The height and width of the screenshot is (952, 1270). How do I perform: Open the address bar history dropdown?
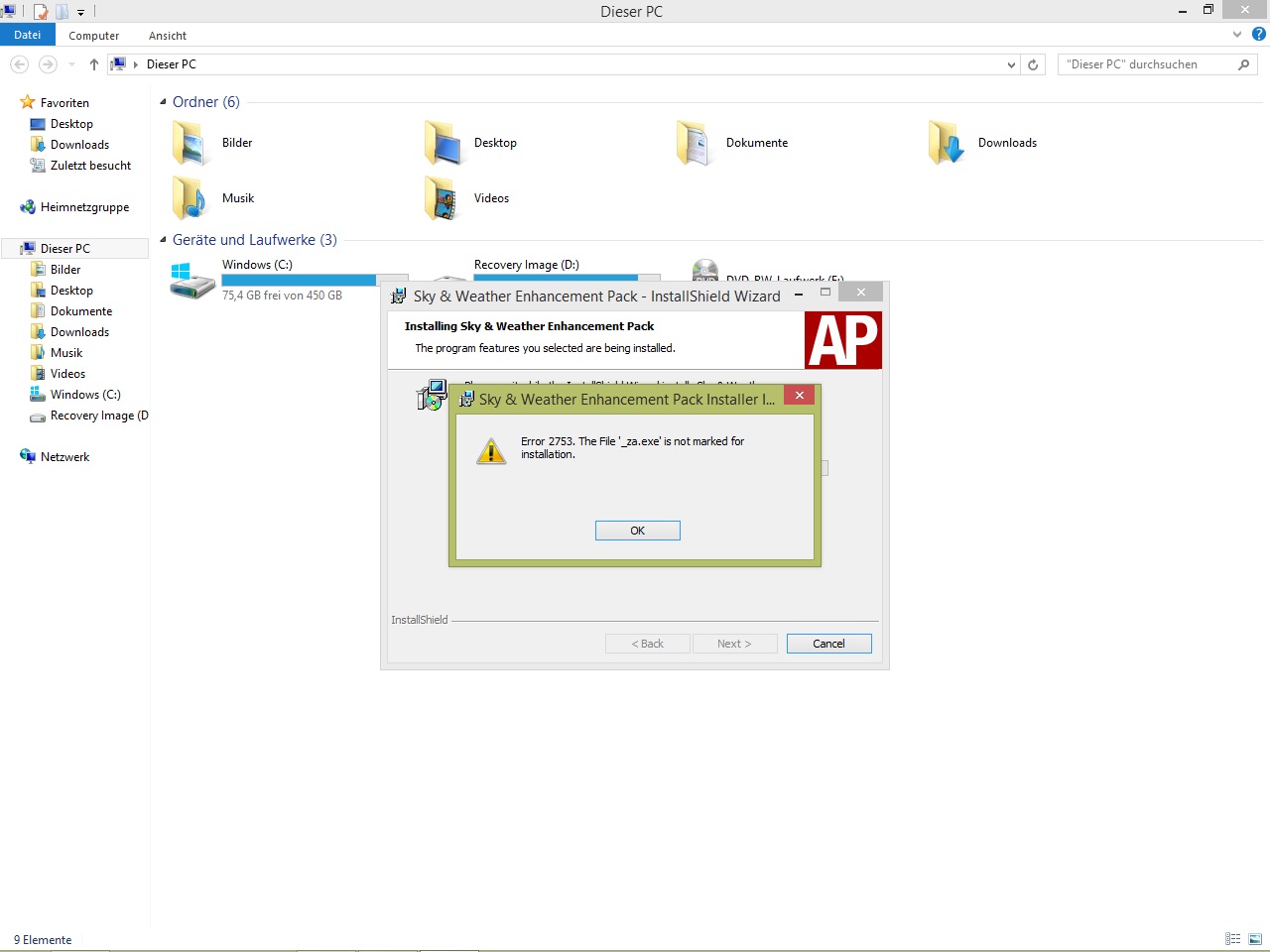click(1011, 64)
